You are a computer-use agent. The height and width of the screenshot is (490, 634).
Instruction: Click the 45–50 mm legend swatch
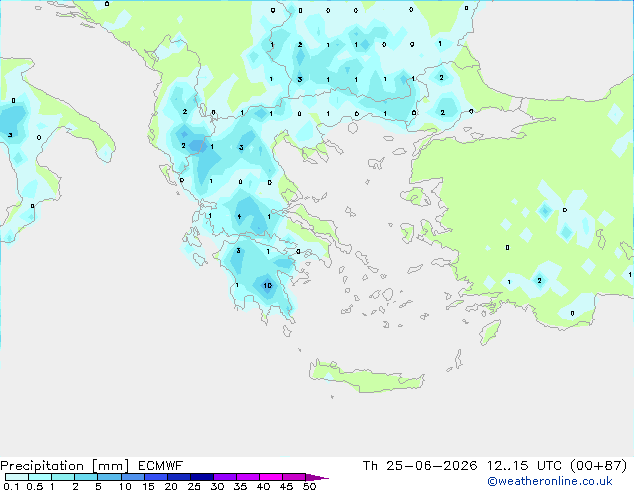coord(294,477)
